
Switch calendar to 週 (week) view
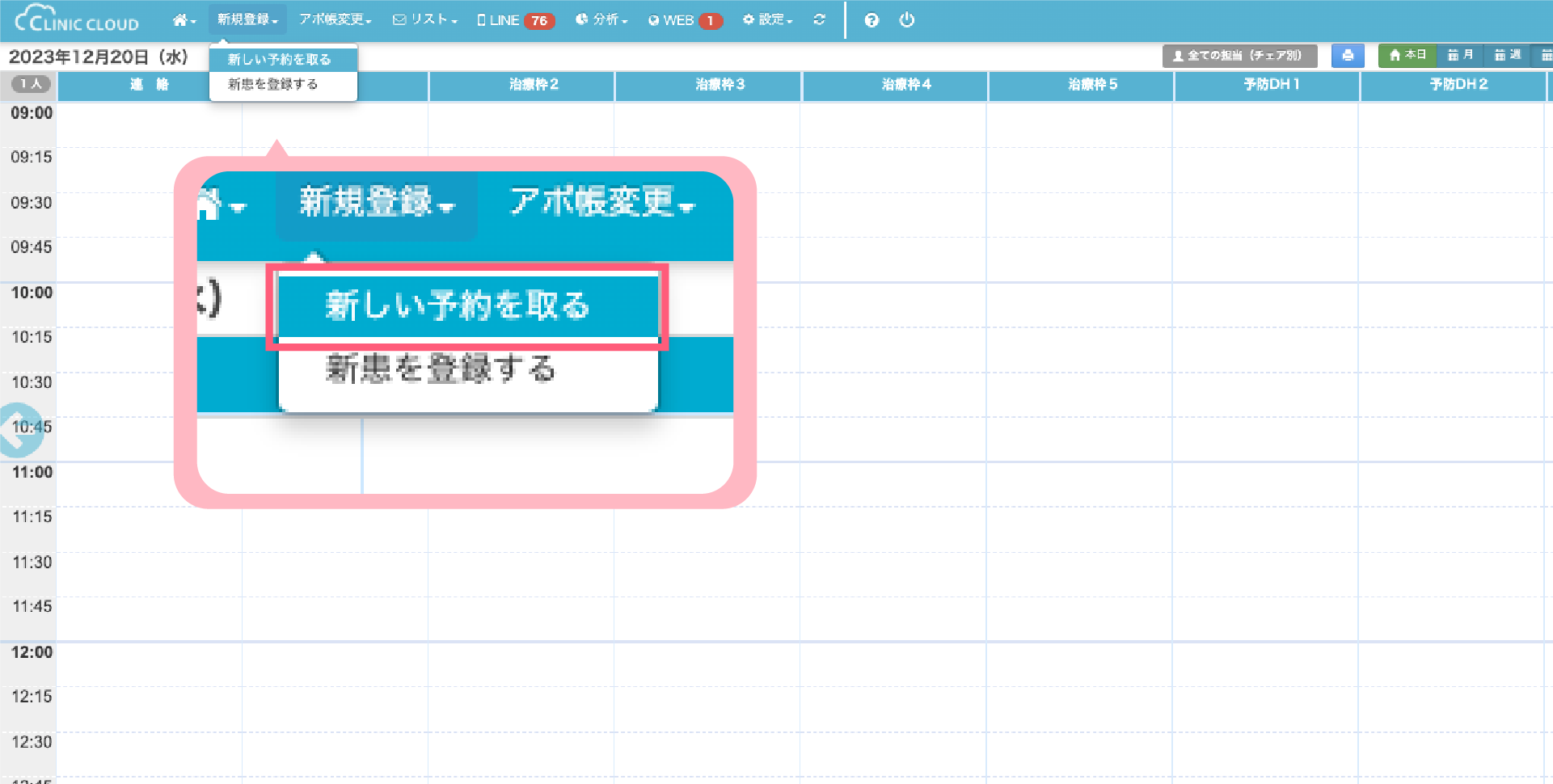(x=1507, y=55)
